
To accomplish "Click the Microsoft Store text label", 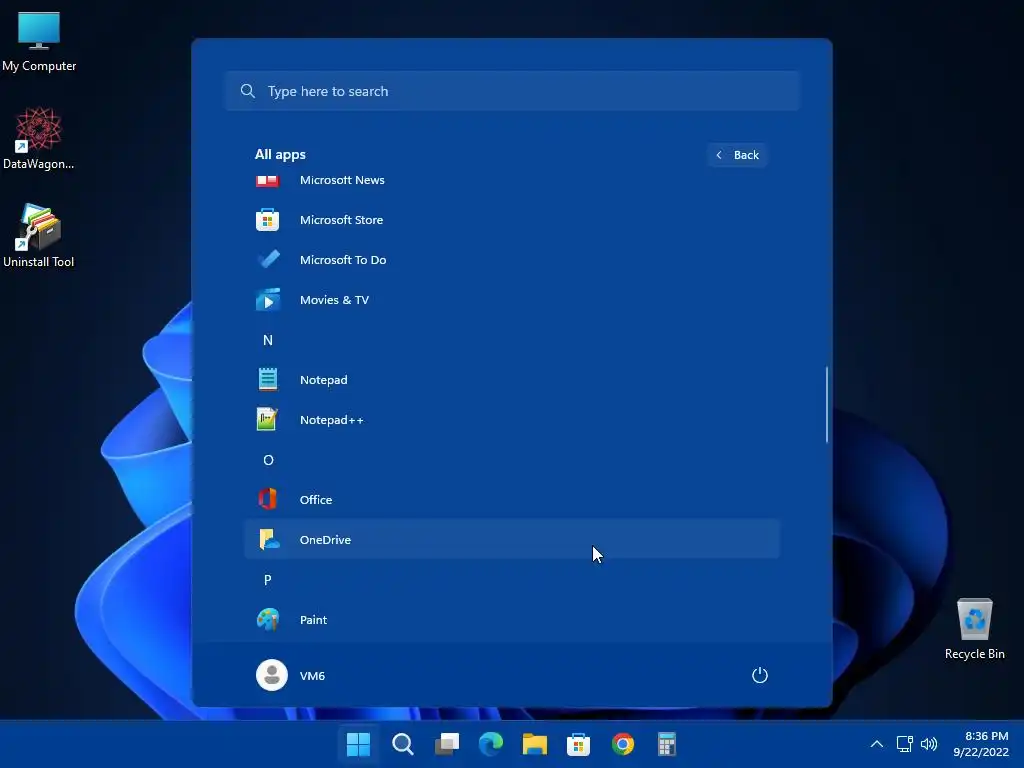I will pos(342,220).
